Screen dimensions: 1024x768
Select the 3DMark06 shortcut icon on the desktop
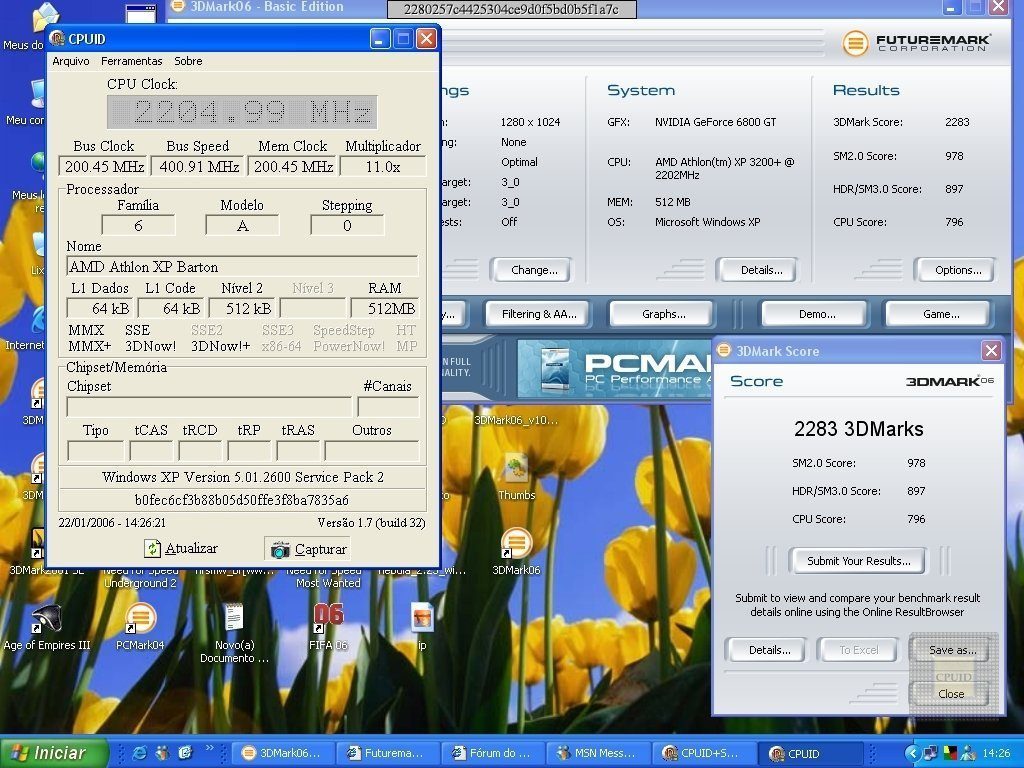click(516, 551)
